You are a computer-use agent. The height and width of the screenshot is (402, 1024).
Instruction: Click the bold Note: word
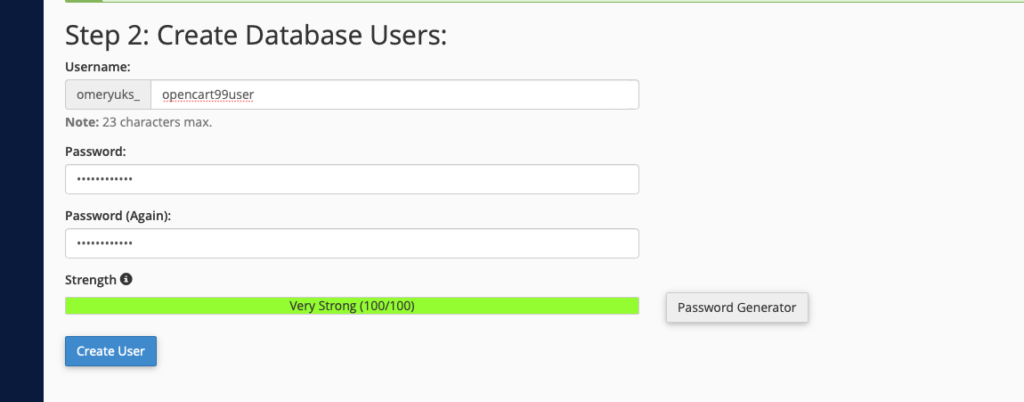click(x=82, y=122)
